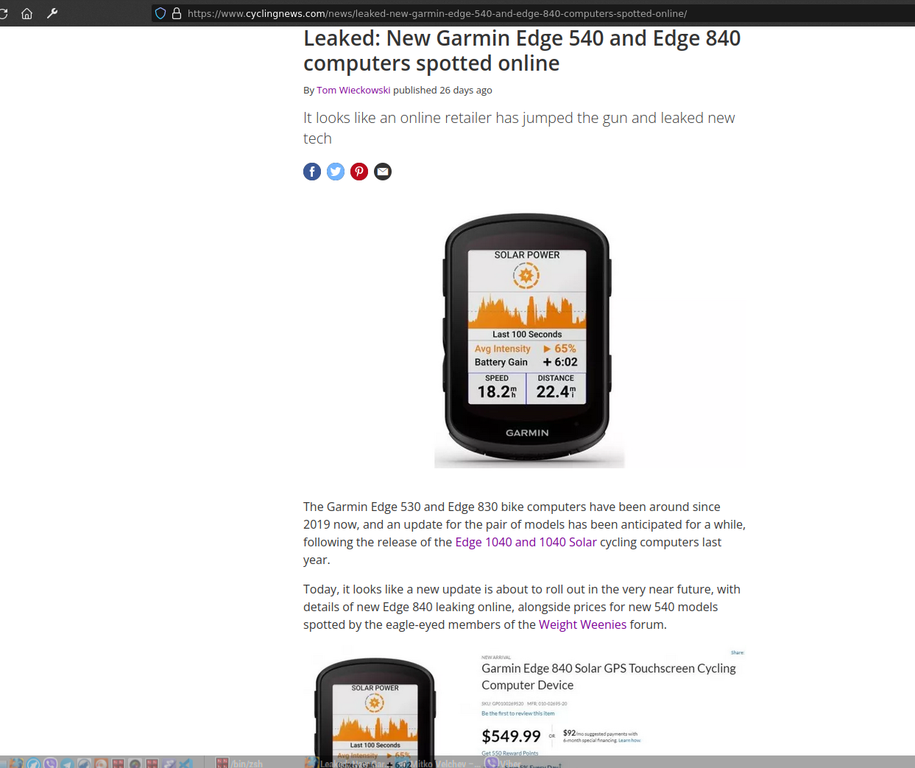Select the cyclingnews URL in address bar

pyautogui.click(x=436, y=13)
